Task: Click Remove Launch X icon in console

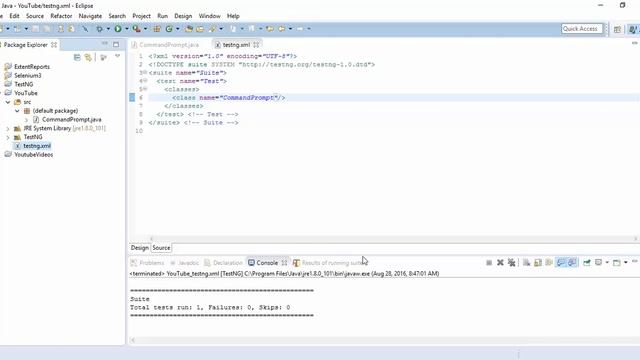Action: tap(500, 262)
